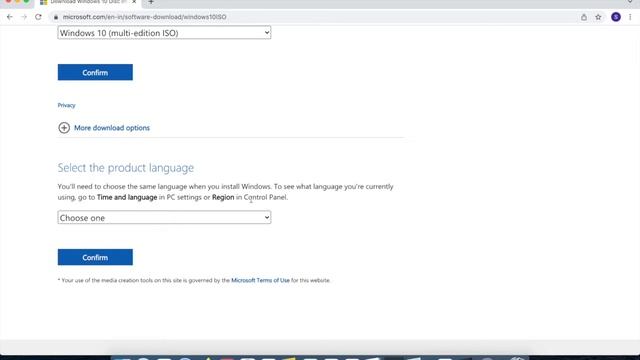640x360 pixels.
Task: Expand More download options
Action: [112, 128]
